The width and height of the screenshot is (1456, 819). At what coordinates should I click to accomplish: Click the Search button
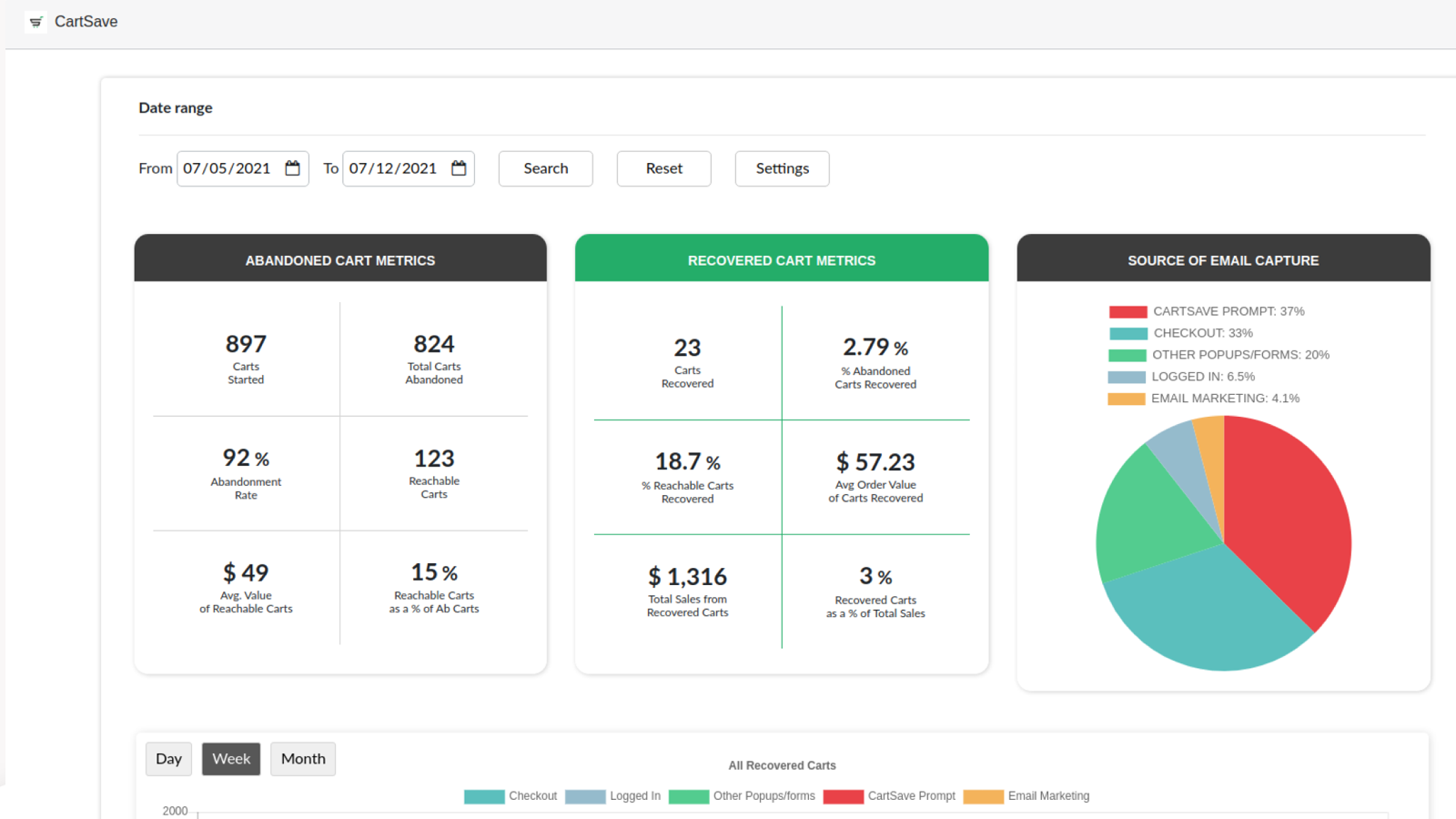pos(545,168)
